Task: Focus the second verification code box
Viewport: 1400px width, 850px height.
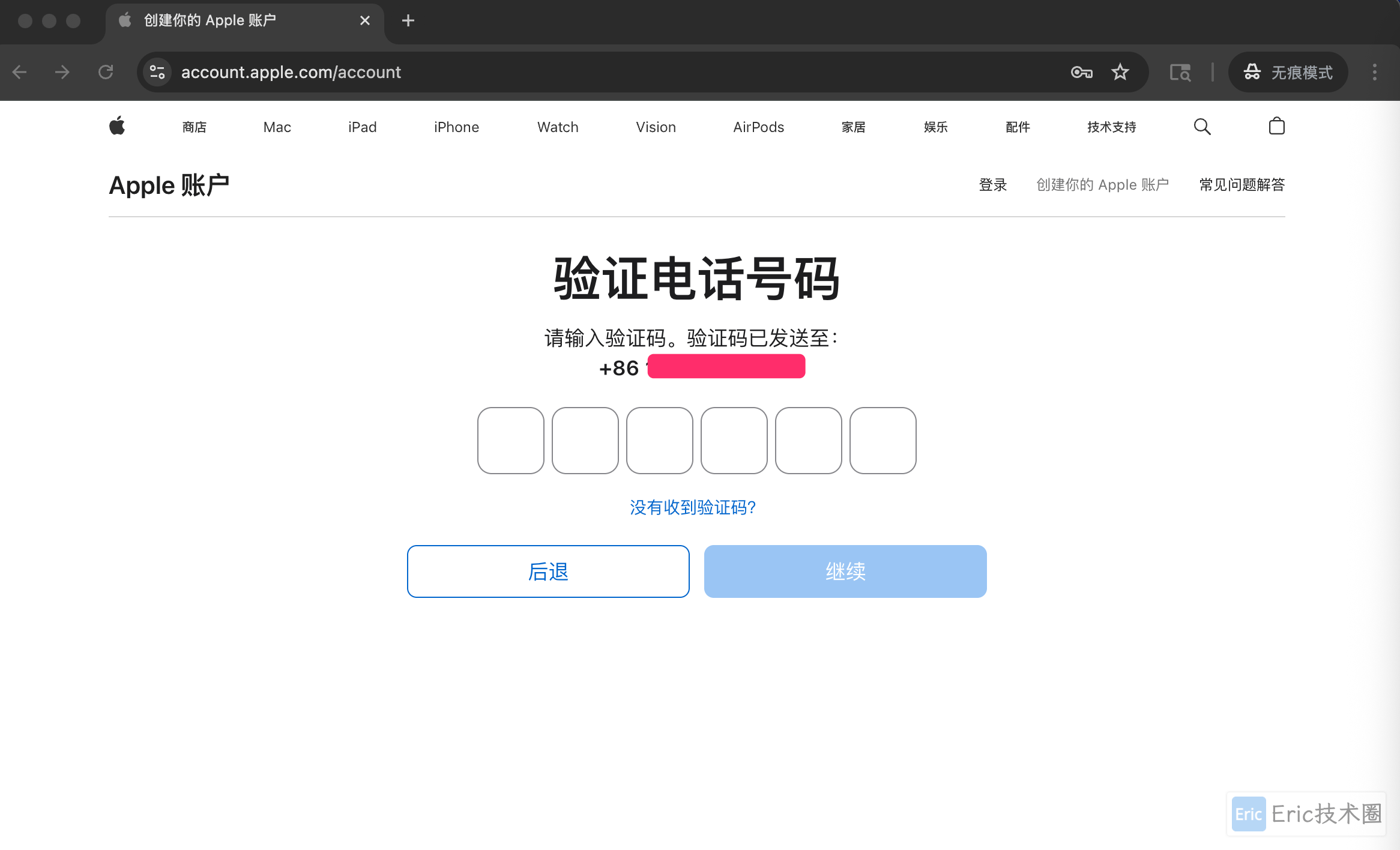Action: 585,441
